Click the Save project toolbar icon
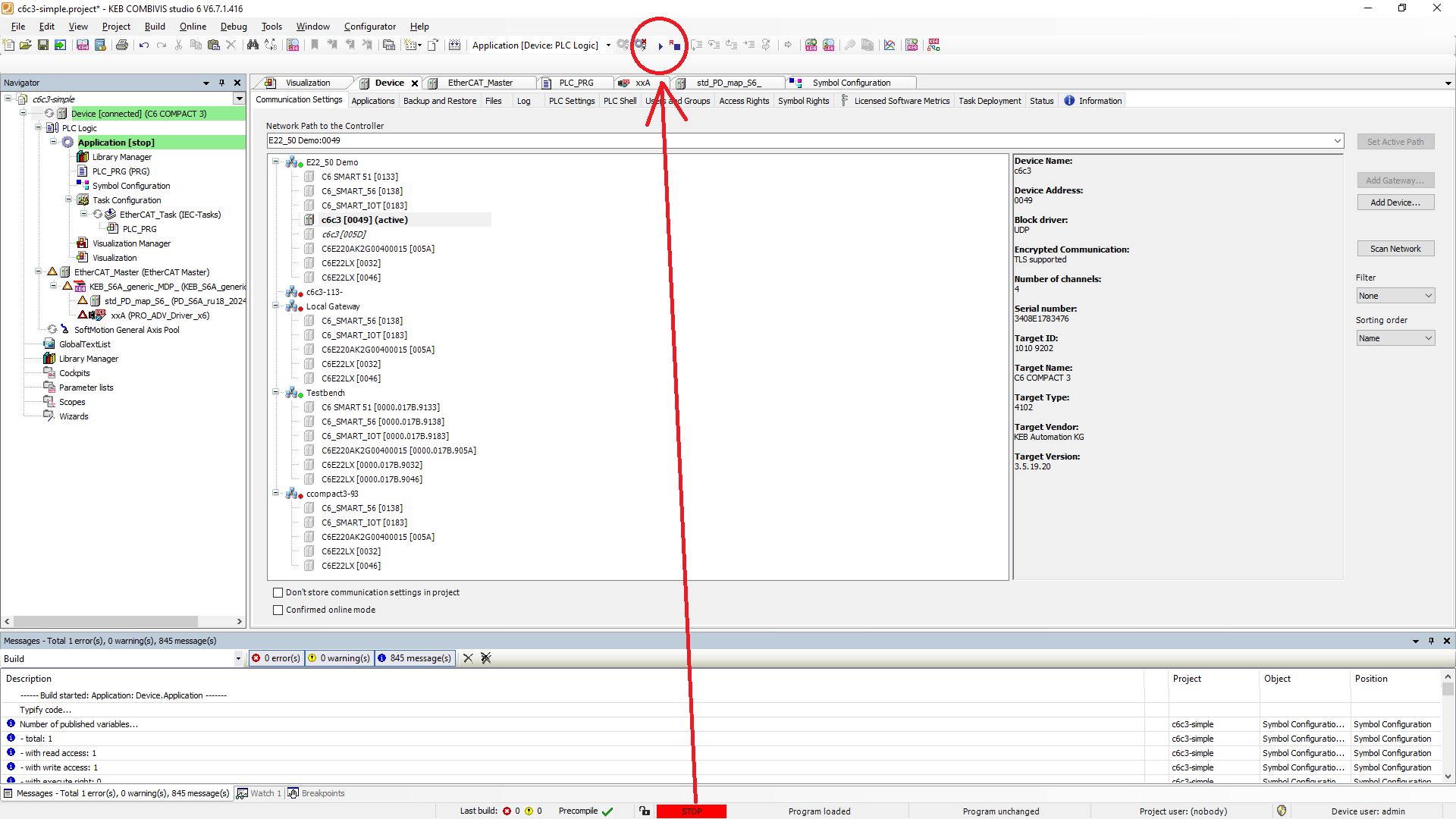The image size is (1456, 819). coord(43,45)
